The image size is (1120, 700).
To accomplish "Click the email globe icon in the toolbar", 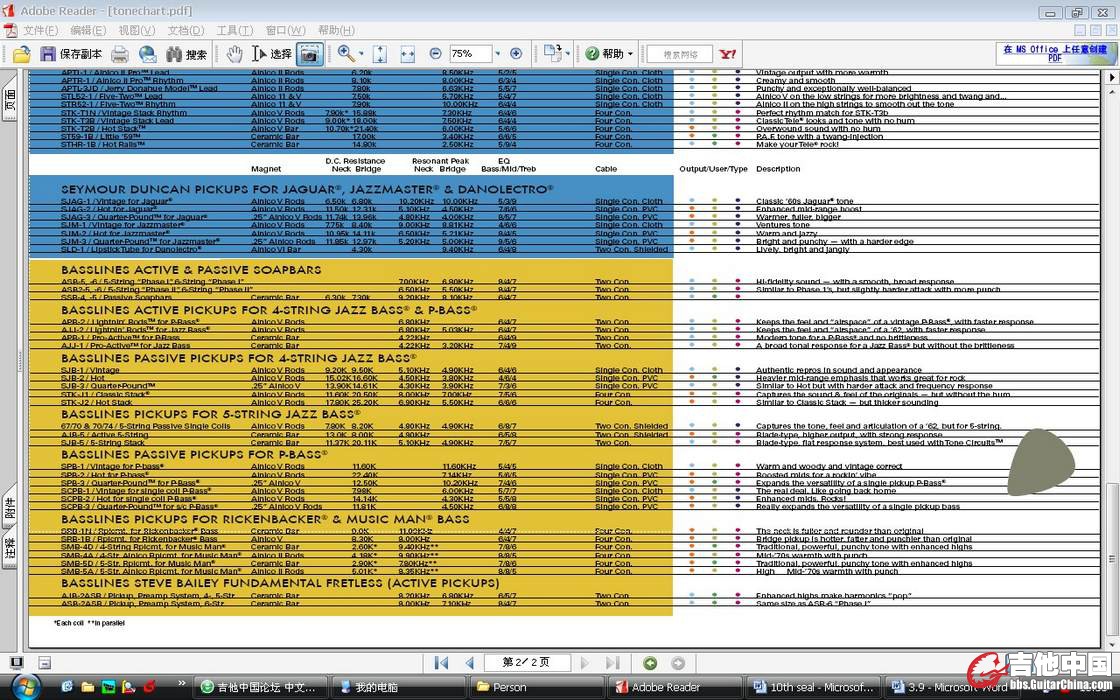I will [148, 54].
